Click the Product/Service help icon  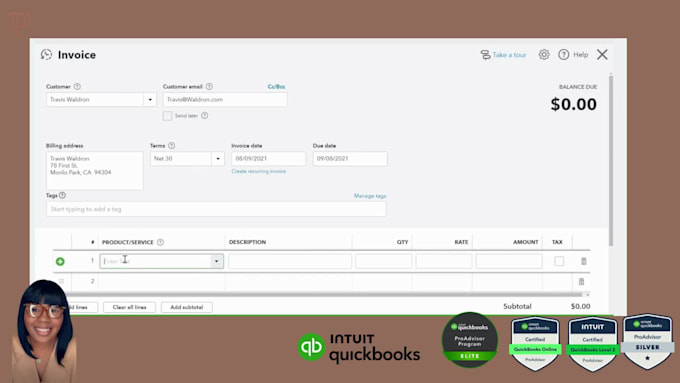(x=160, y=242)
